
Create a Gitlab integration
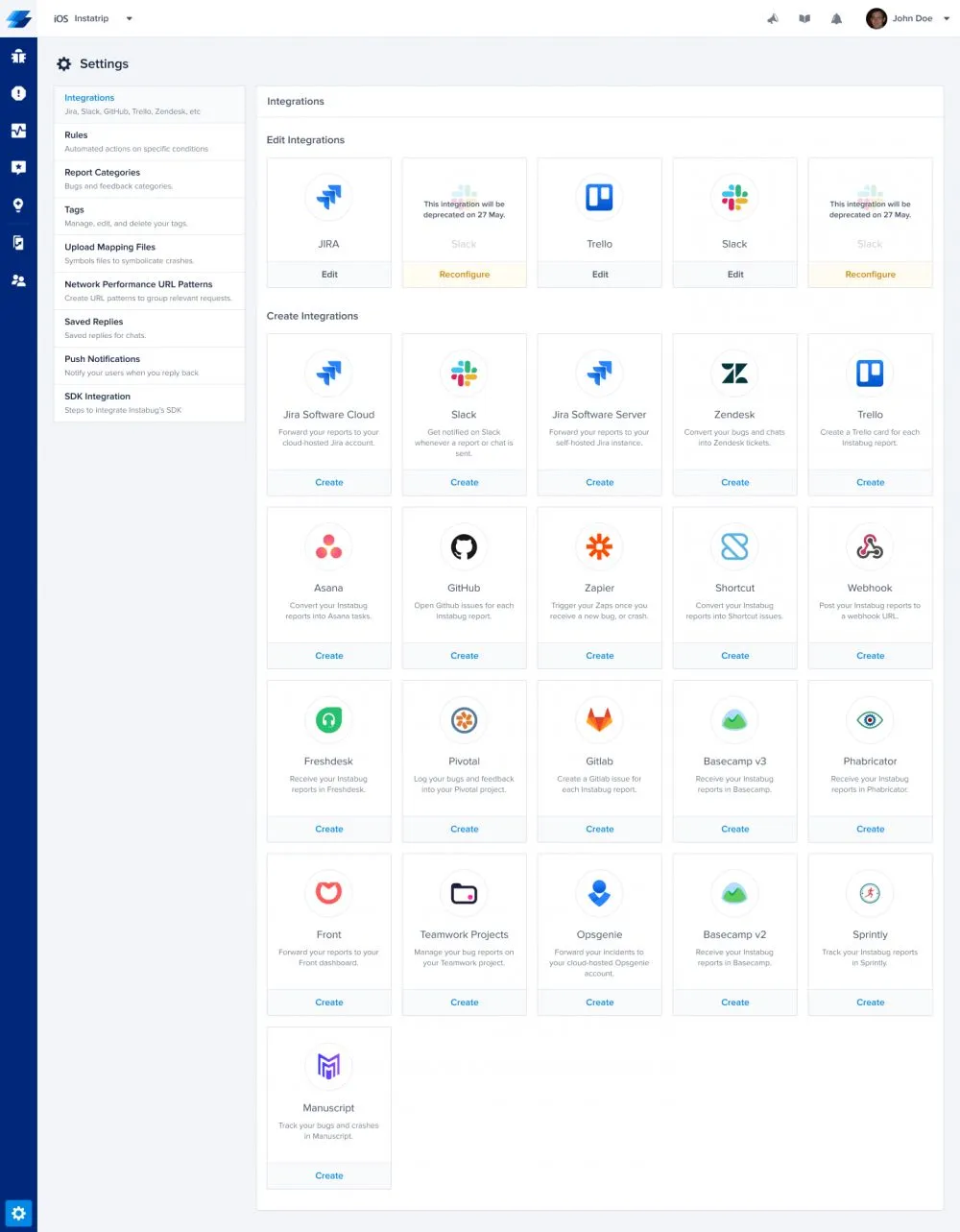tap(600, 830)
